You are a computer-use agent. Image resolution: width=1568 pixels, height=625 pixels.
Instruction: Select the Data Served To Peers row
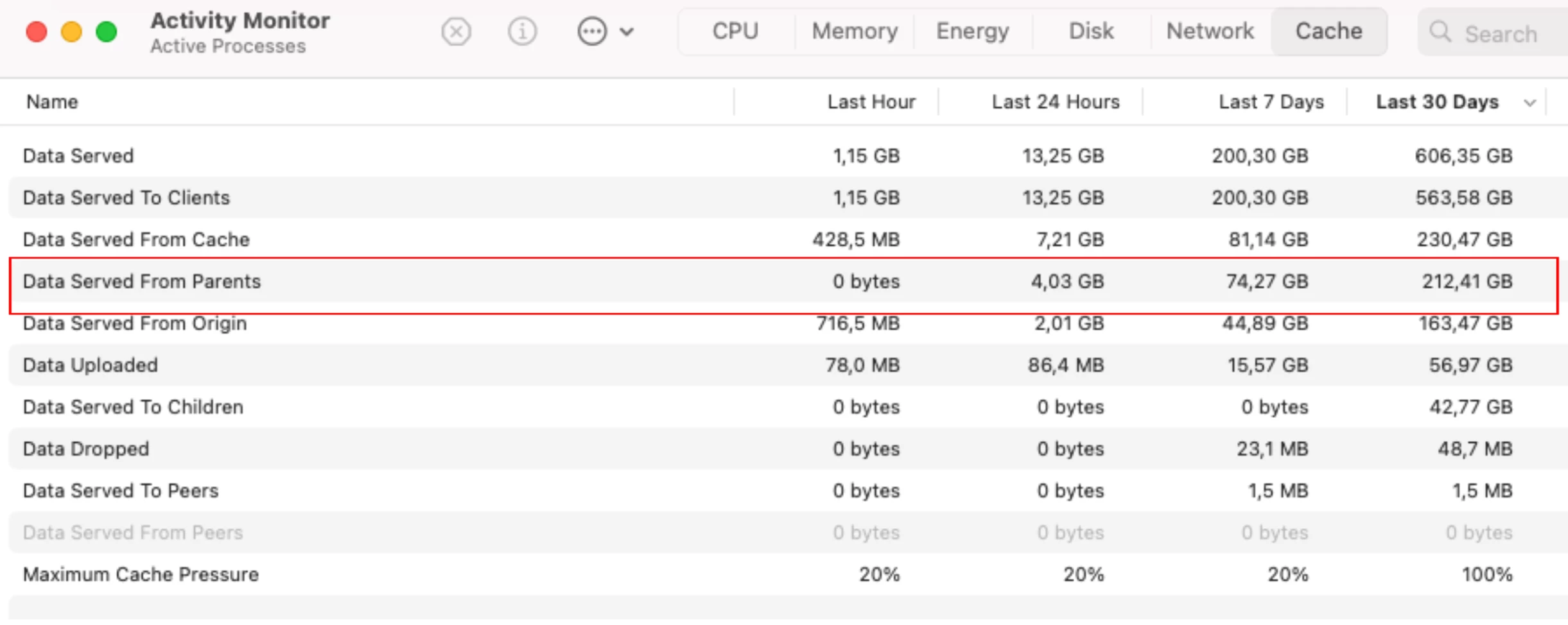[788, 491]
